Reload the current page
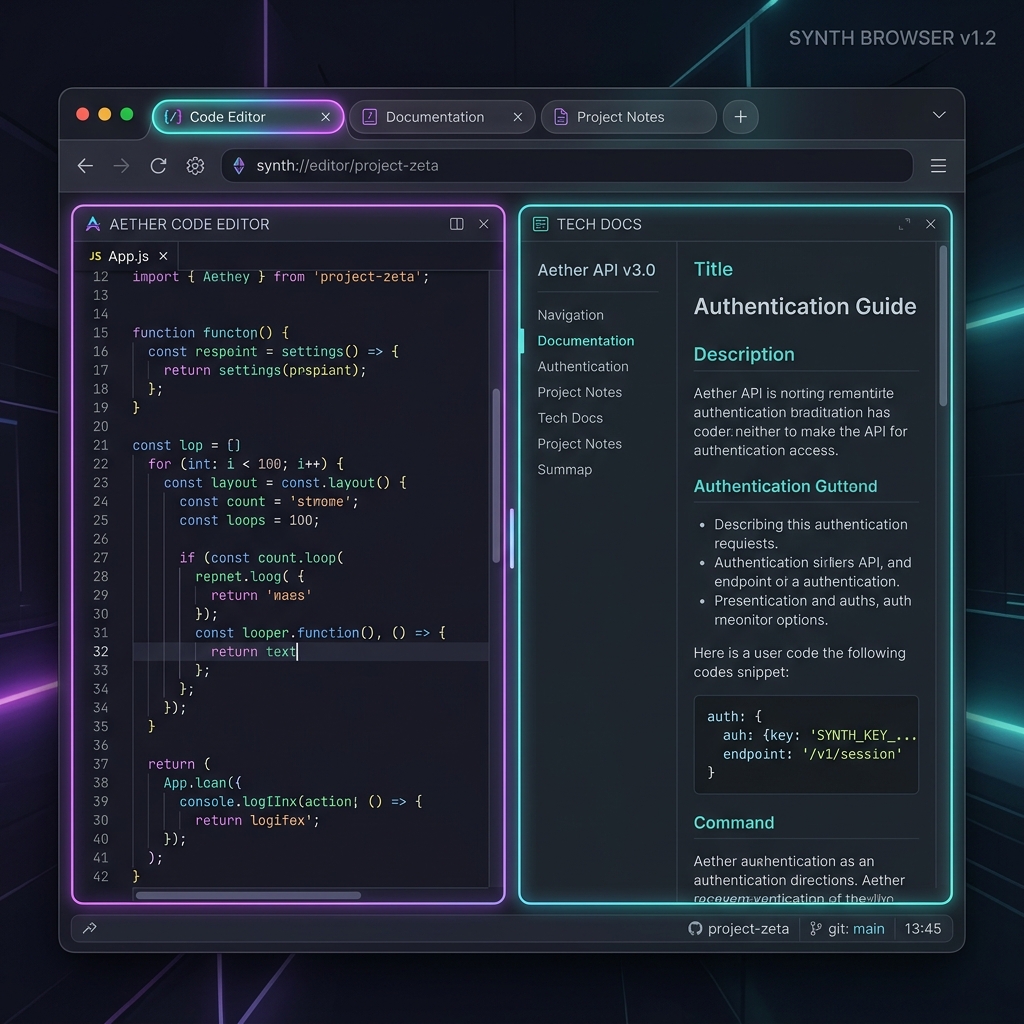Viewport: 1024px width, 1024px height. pos(158,166)
